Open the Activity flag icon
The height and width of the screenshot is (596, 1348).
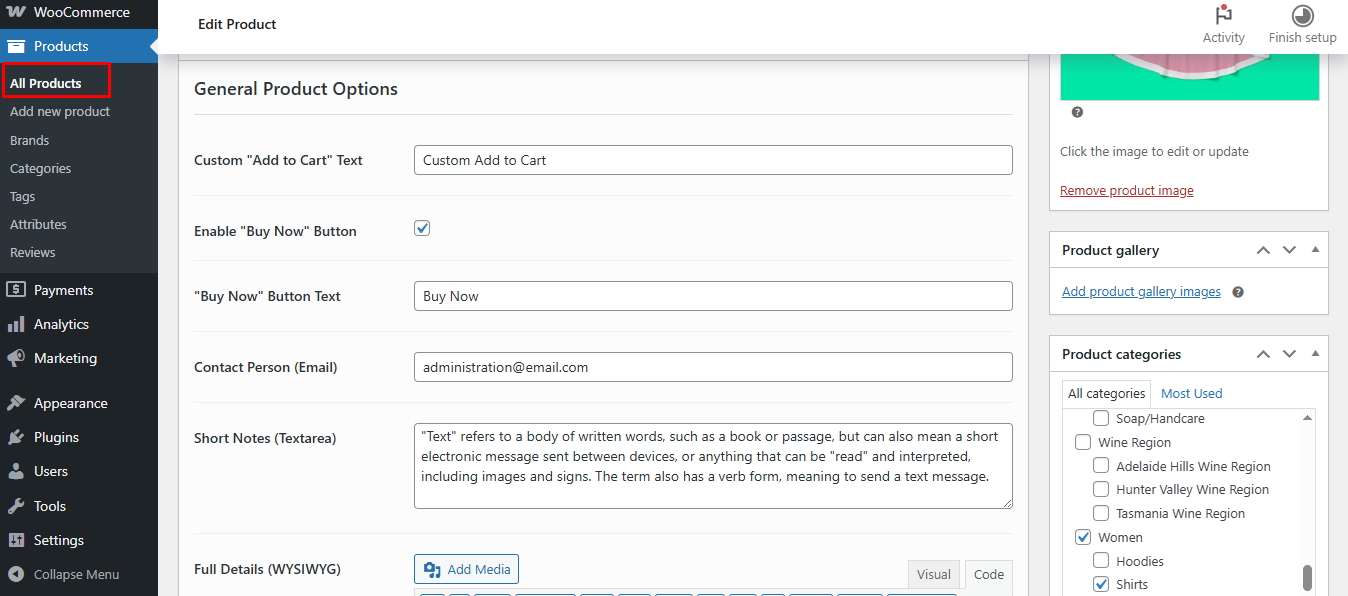[x=1223, y=16]
